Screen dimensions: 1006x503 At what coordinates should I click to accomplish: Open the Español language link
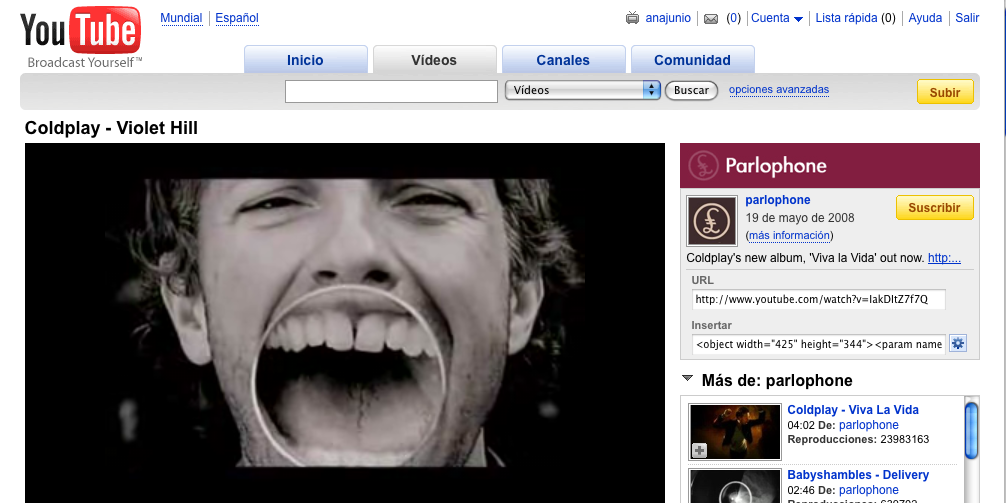coord(237,18)
